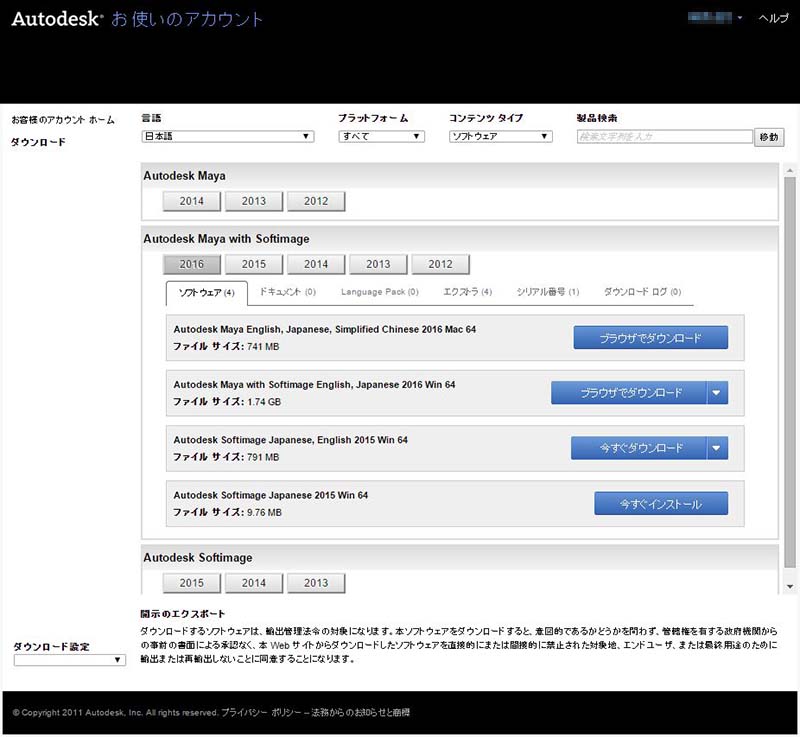
Task: Switch to the ソフトウェア (4) tab
Action: [x=207, y=293]
